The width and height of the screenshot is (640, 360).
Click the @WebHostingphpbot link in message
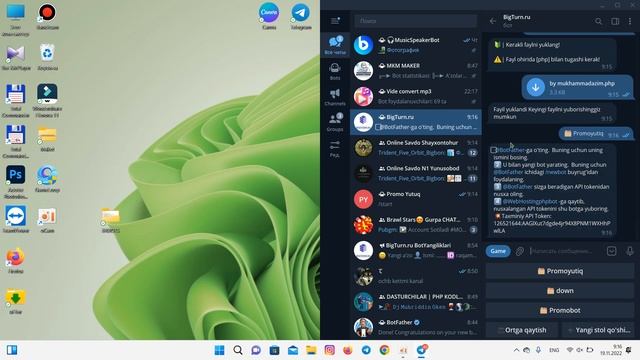[530, 202]
